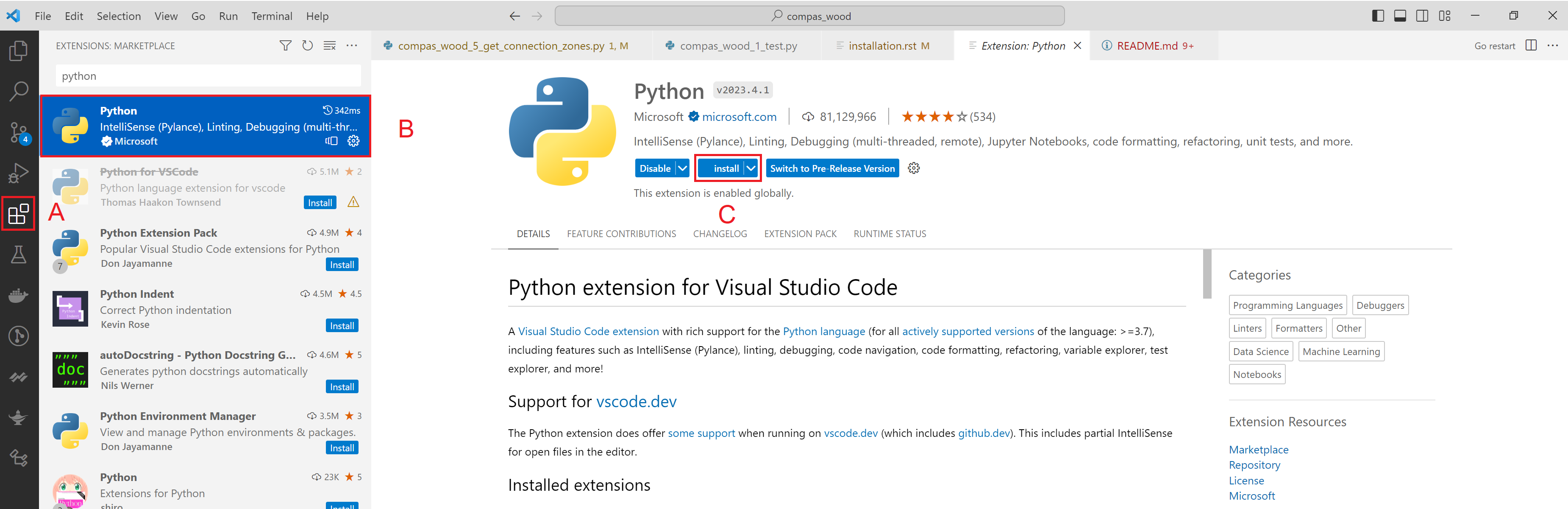Open the Terminal menu
Image resolution: width=1568 pixels, height=509 pixels.
click(272, 16)
